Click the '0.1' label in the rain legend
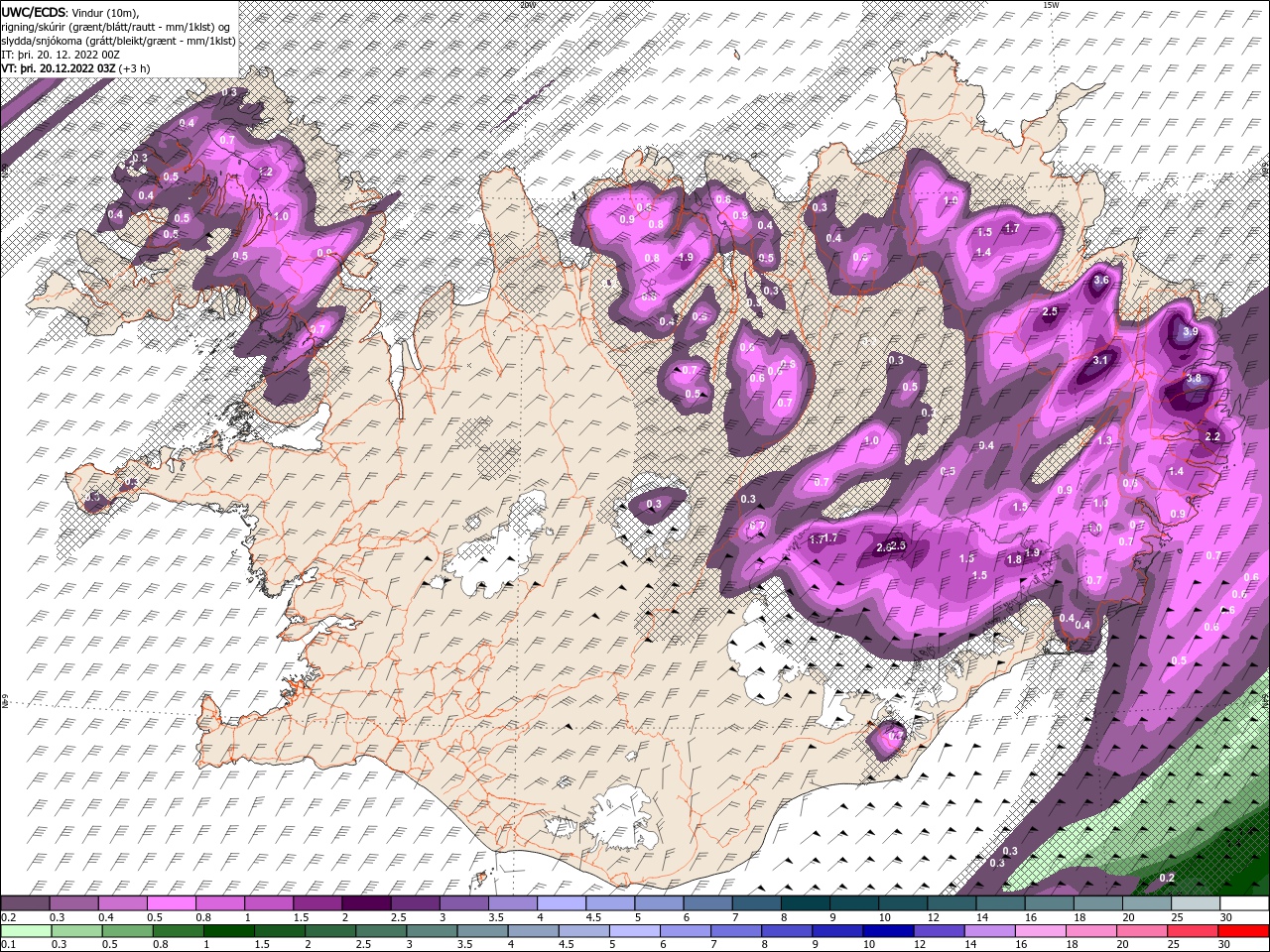This screenshot has height=952, width=1270. 9,944
